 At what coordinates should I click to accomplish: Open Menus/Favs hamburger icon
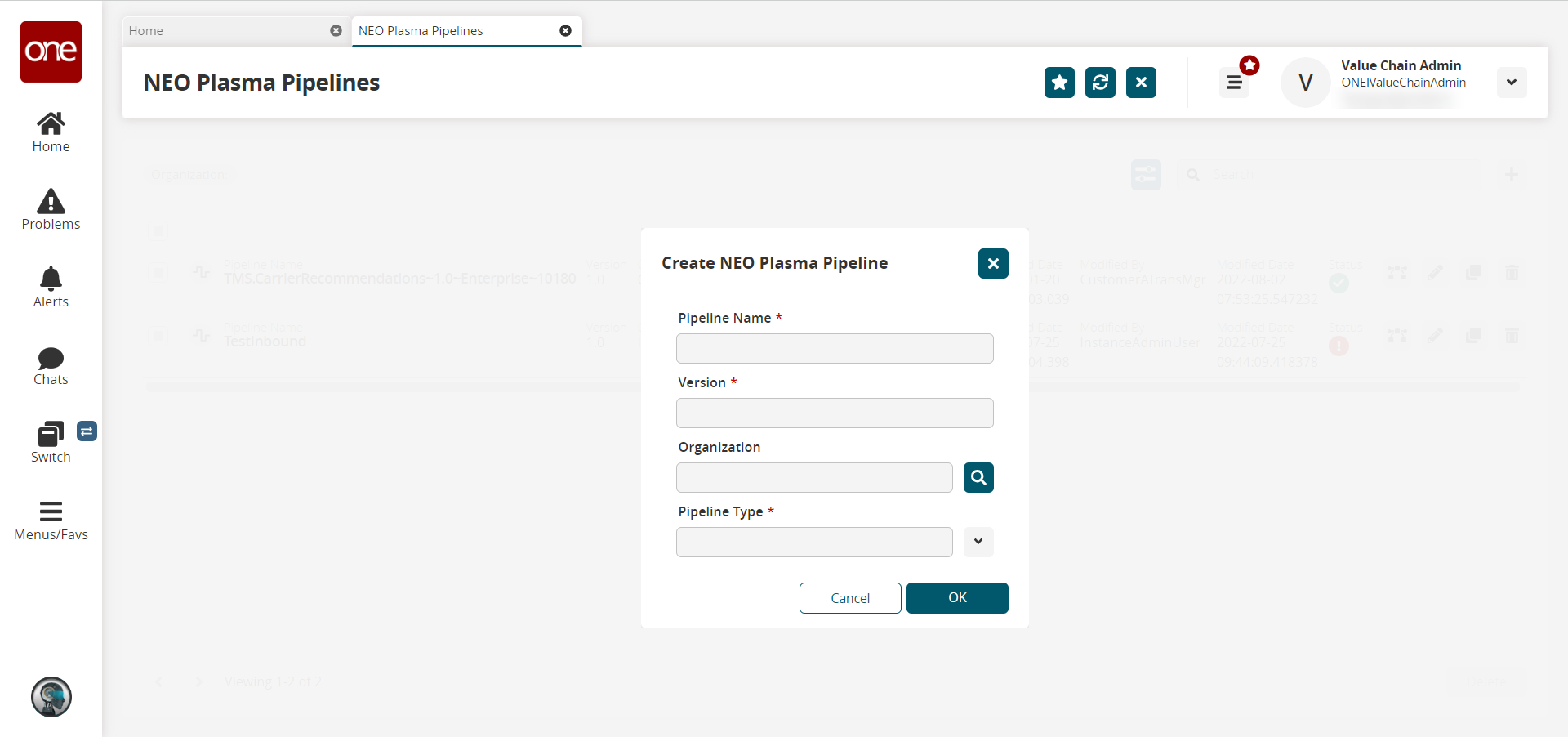(x=51, y=512)
